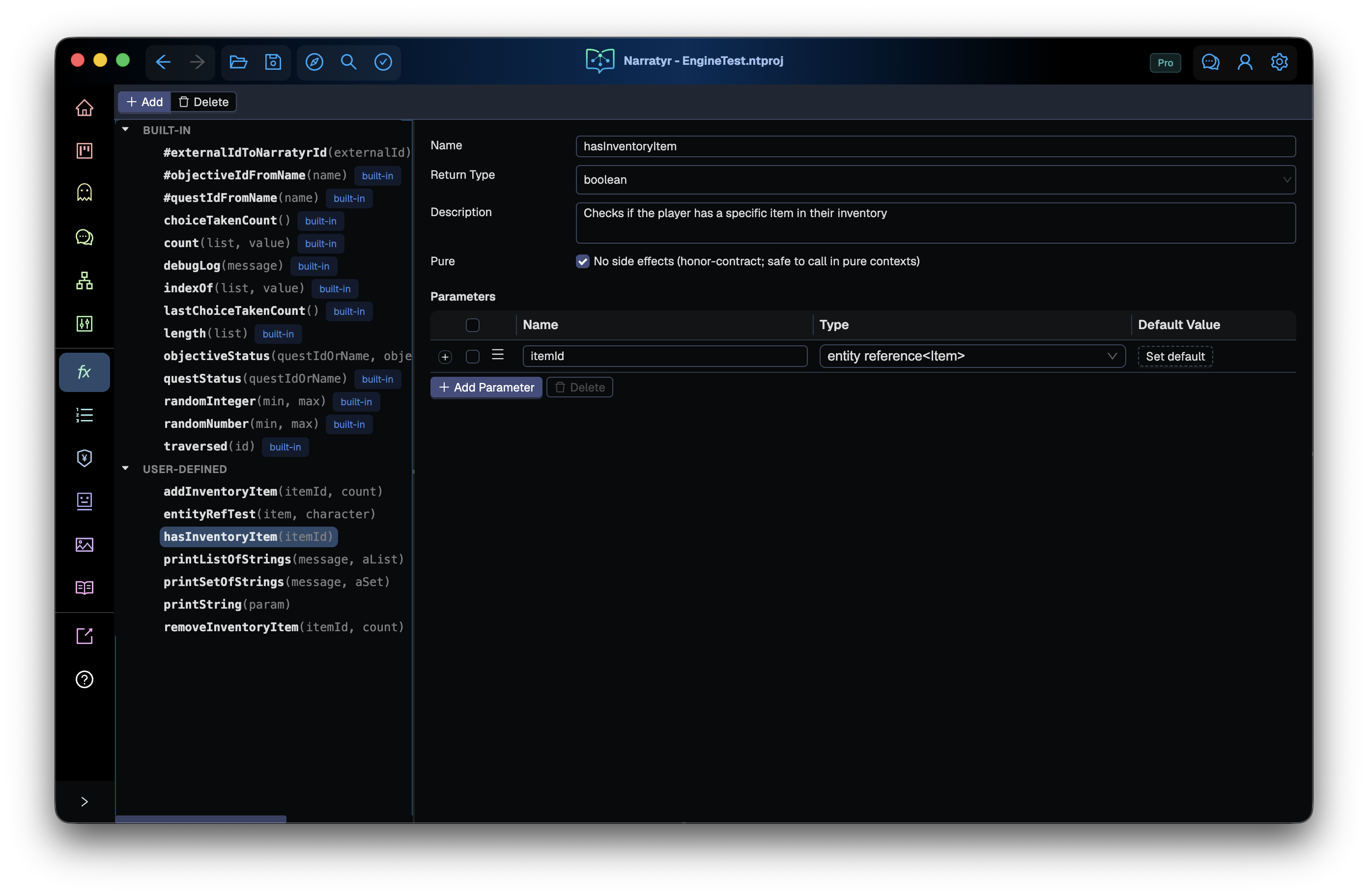Click the function list horizontal scrollbar
Image resolution: width=1368 pixels, height=896 pixels.
tap(200, 819)
